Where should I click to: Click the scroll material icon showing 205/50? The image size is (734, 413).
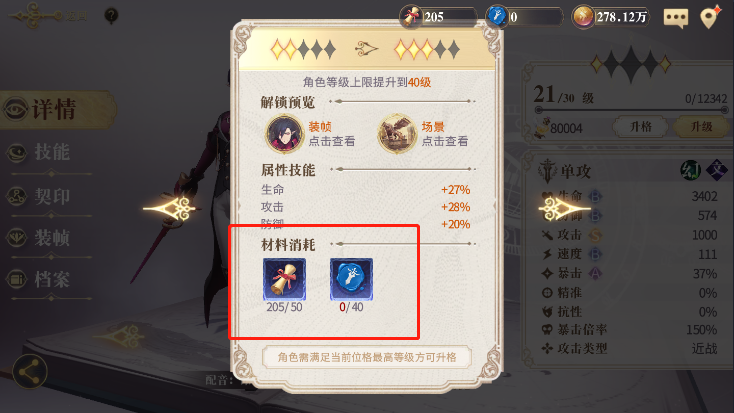click(284, 279)
